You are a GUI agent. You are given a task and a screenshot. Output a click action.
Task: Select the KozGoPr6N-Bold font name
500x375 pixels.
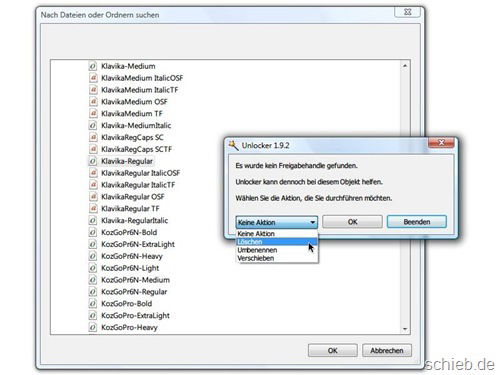[x=129, y=232]
